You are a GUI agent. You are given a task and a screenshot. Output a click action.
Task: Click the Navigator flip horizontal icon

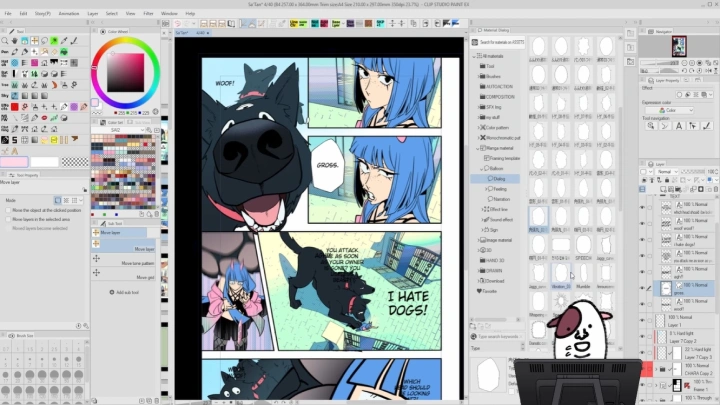(708, 71)
